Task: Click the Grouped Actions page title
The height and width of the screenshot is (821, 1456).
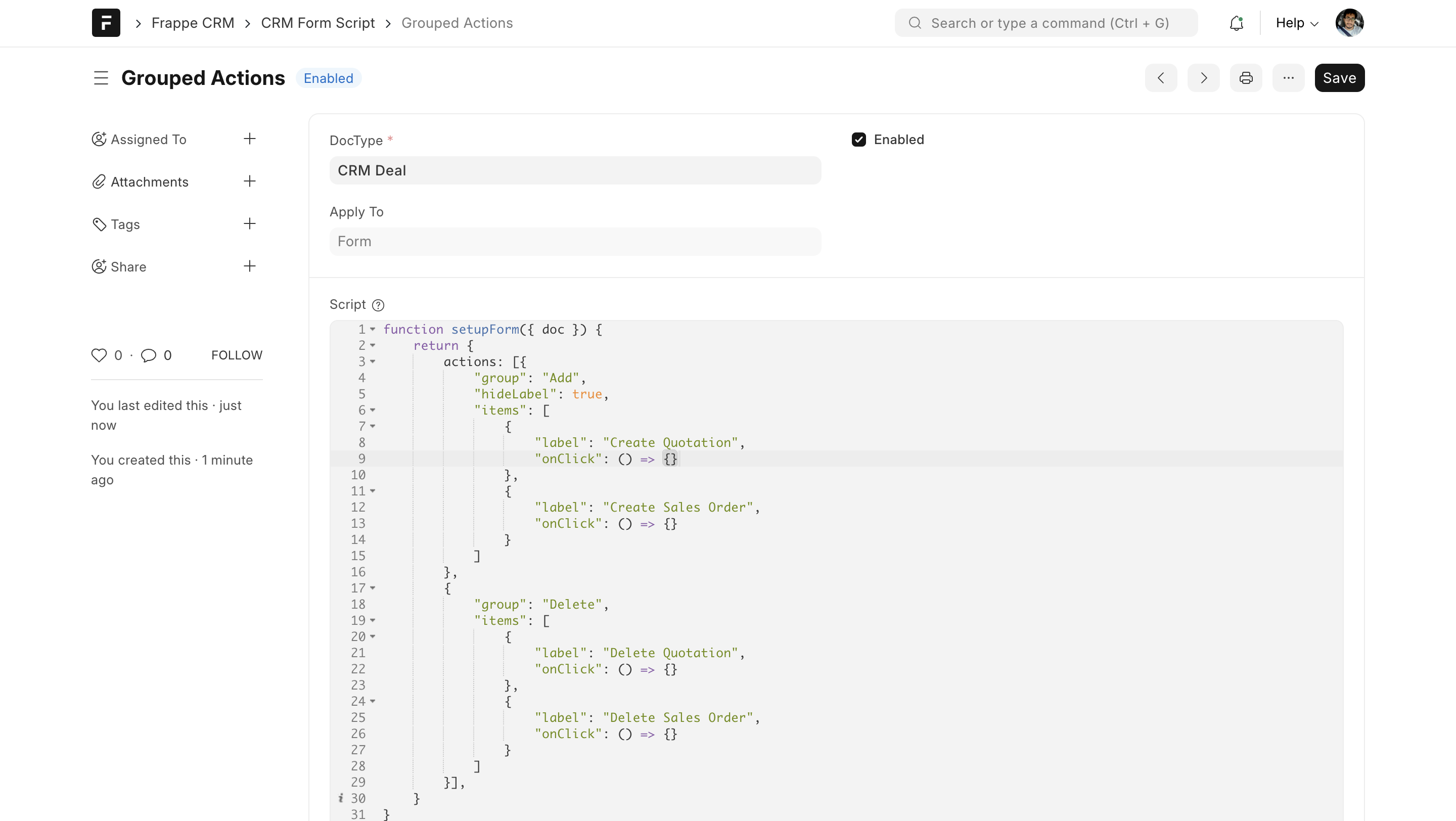Action: pos(203,78)
